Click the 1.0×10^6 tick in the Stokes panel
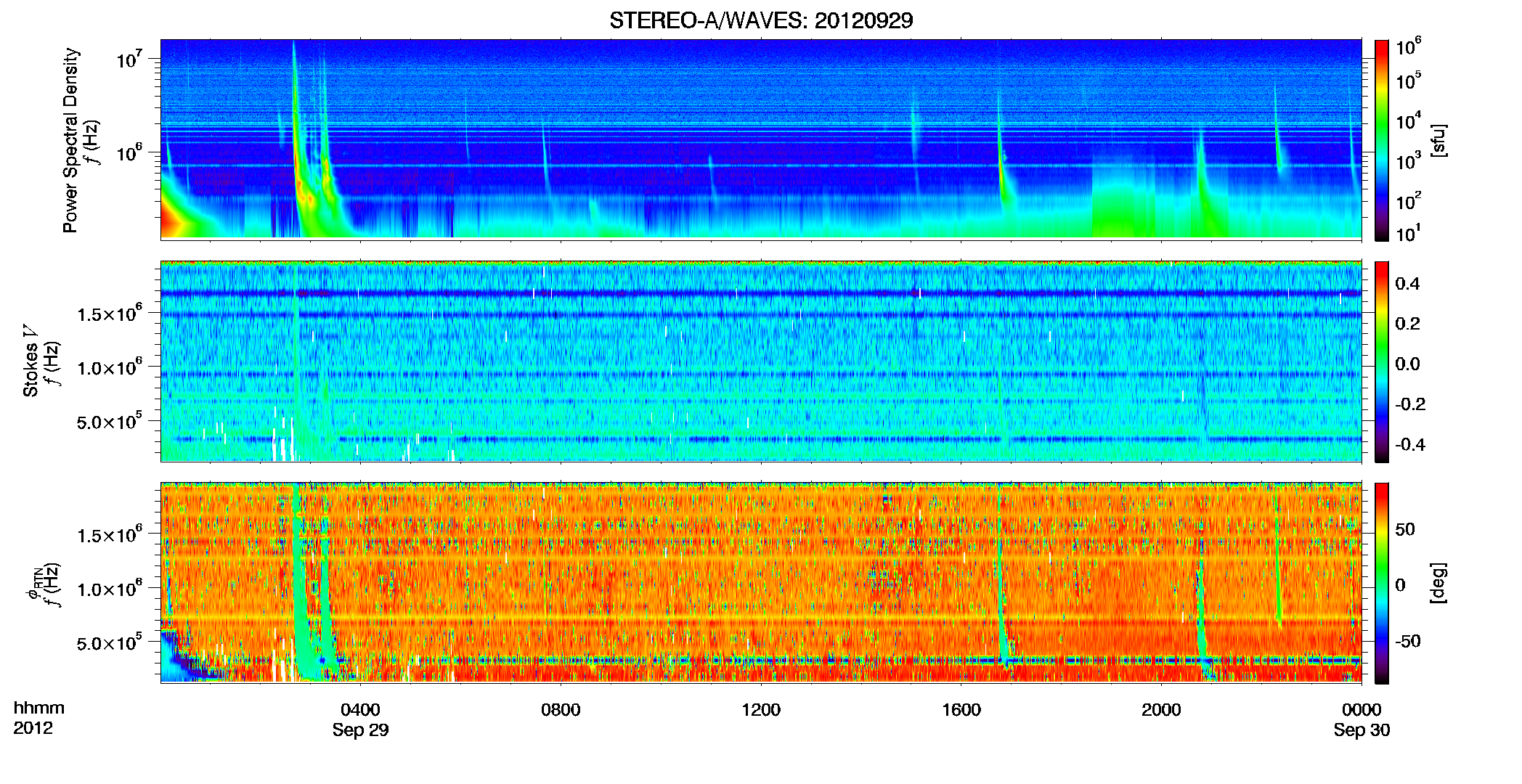This screenshot has height=784, width=1522. [x=110, y=367]
